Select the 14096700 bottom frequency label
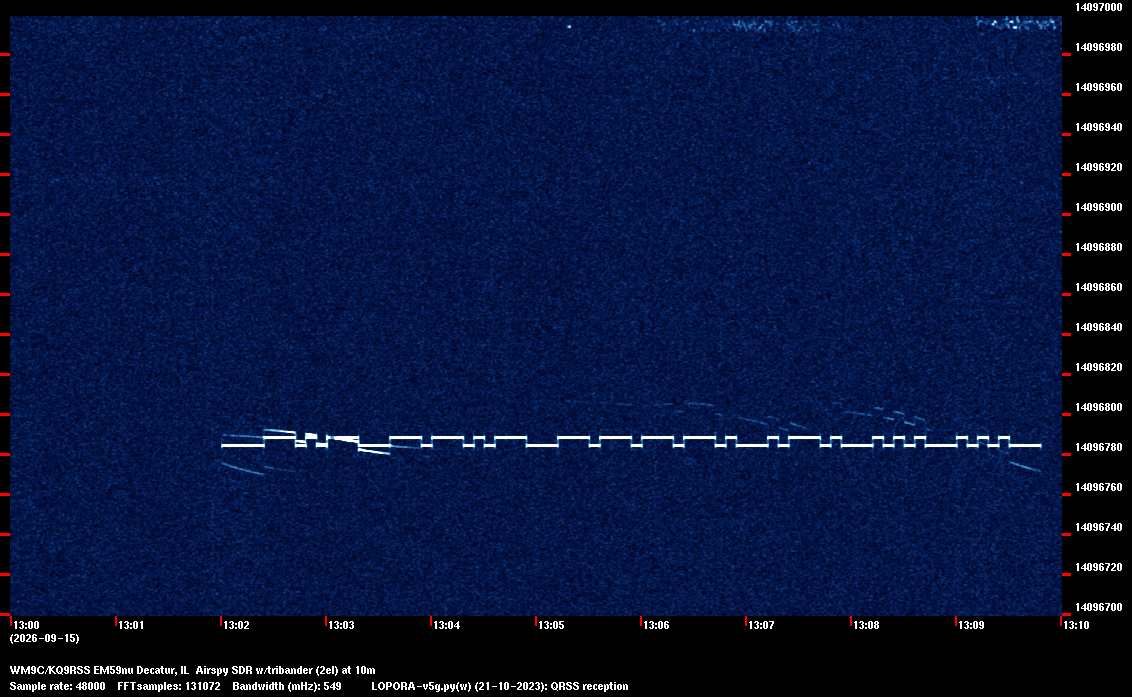The width and height of the screenshot is (1132, 697). (1099, 607)
